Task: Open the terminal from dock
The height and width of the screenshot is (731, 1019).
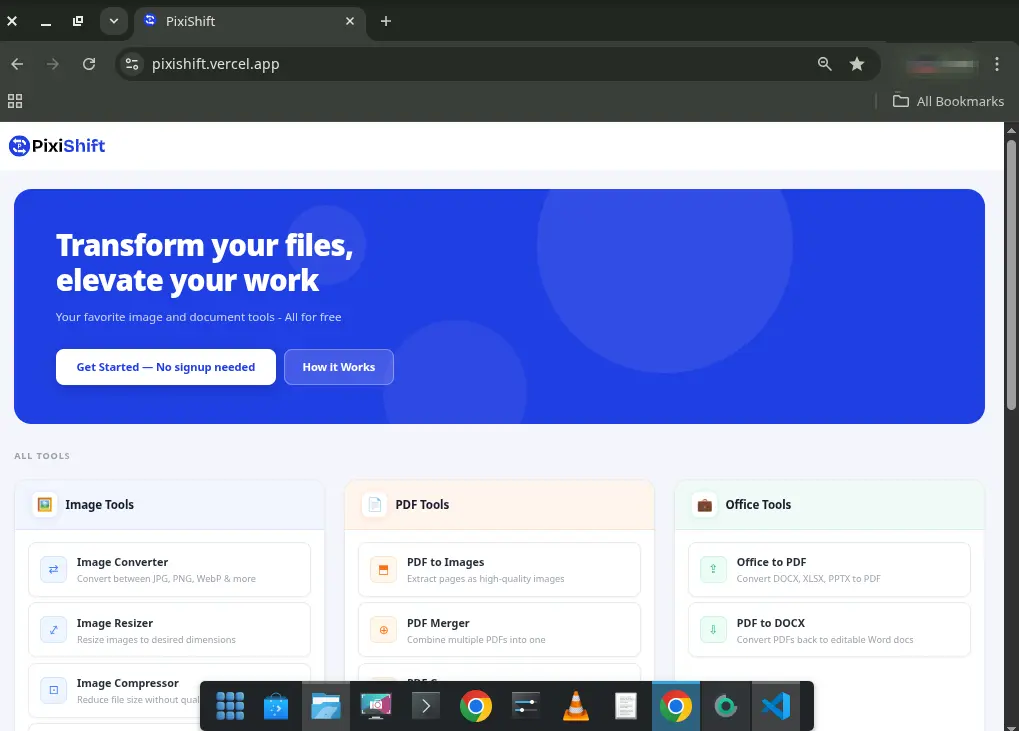Action: 426,706
